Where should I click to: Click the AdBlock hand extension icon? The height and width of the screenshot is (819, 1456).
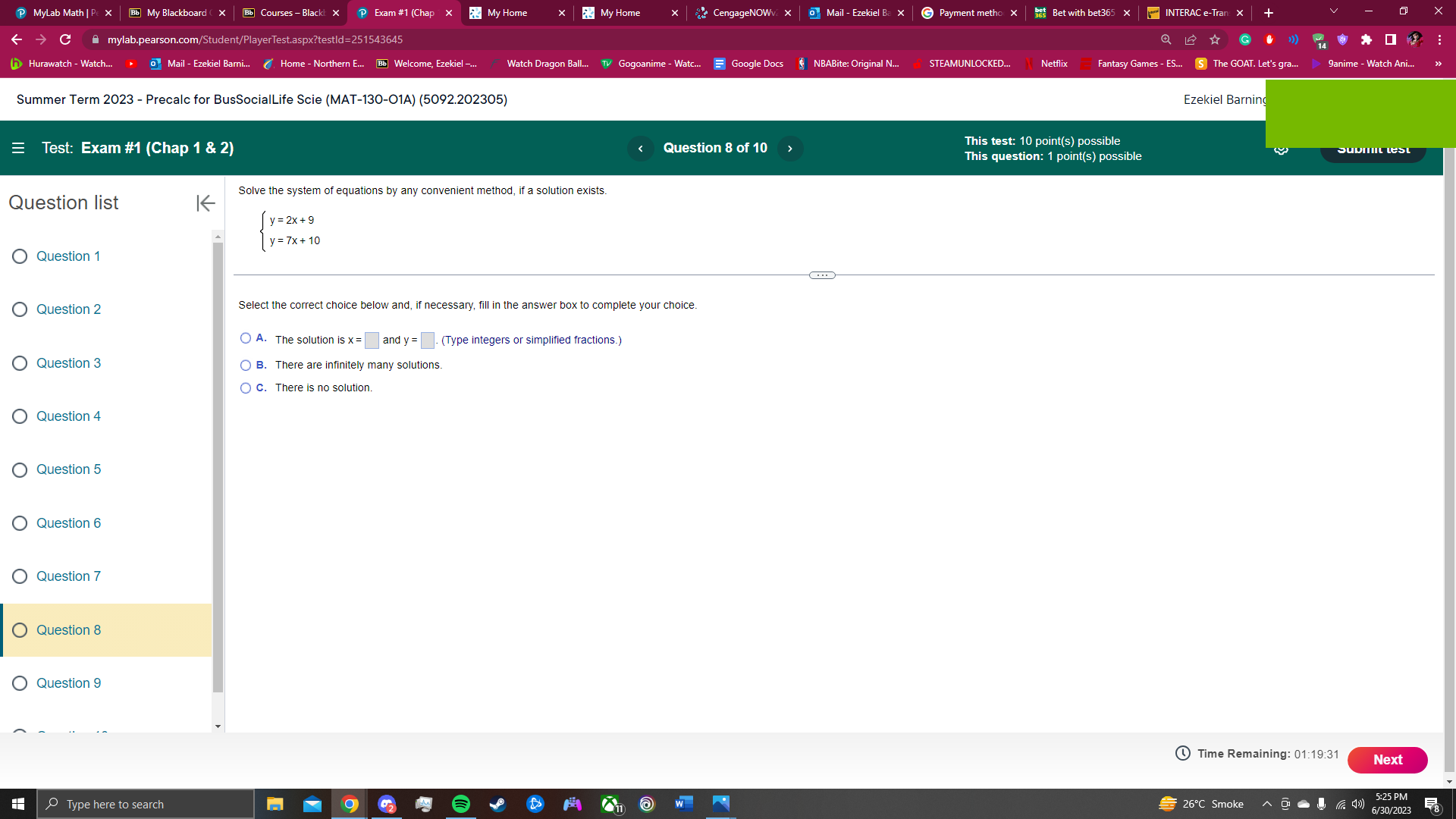[x=1268, y=39]
